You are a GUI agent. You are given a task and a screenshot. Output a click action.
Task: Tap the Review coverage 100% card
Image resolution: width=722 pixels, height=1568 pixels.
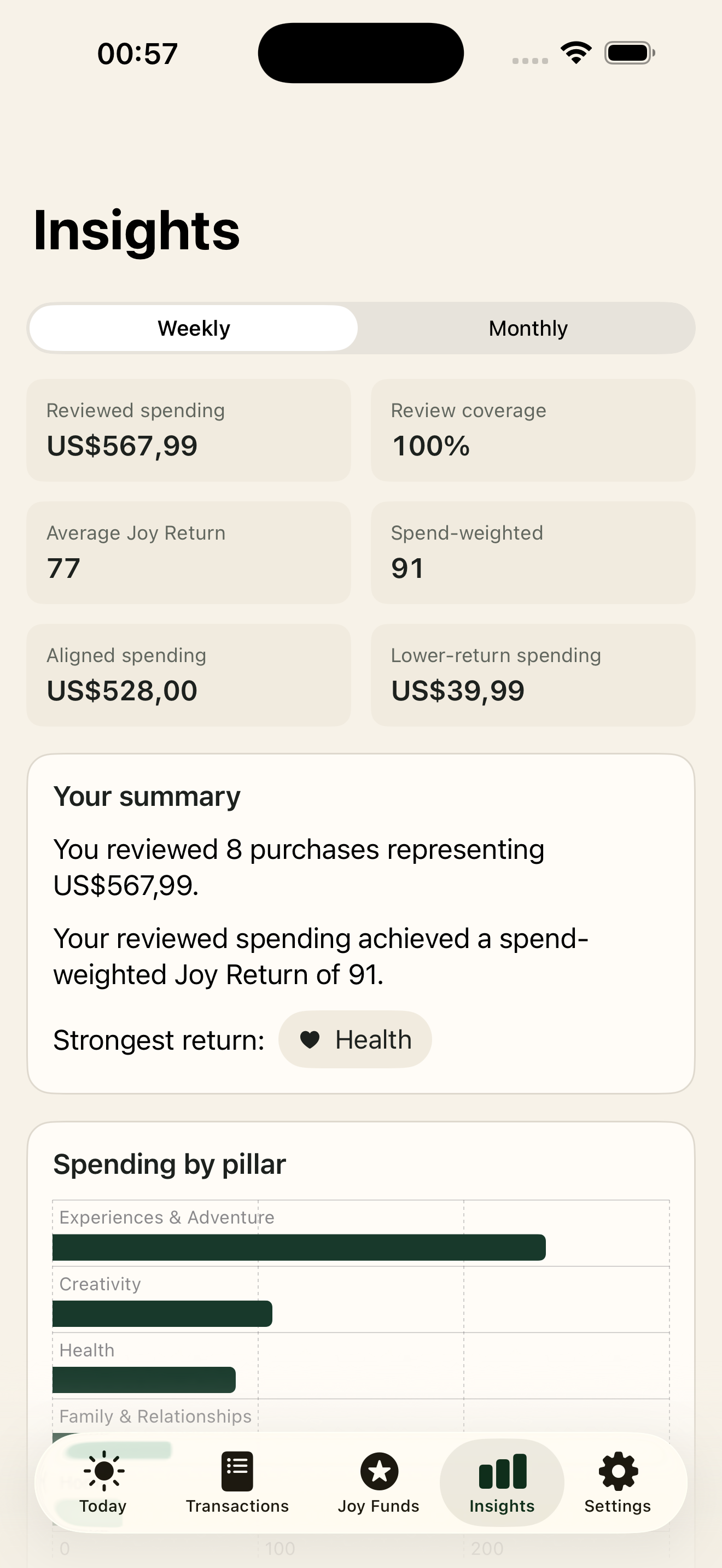click(533, 430)
